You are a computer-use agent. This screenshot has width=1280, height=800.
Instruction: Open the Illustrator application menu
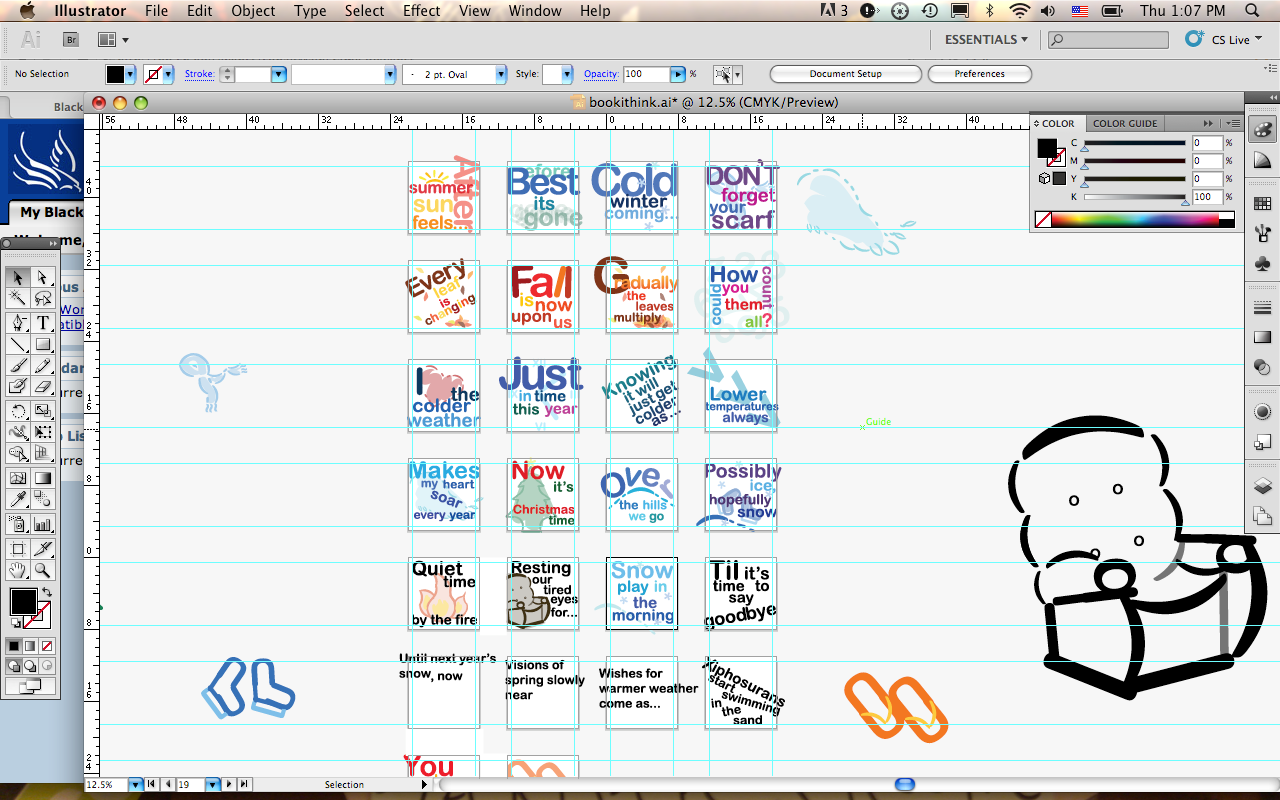tap(90, 11)
